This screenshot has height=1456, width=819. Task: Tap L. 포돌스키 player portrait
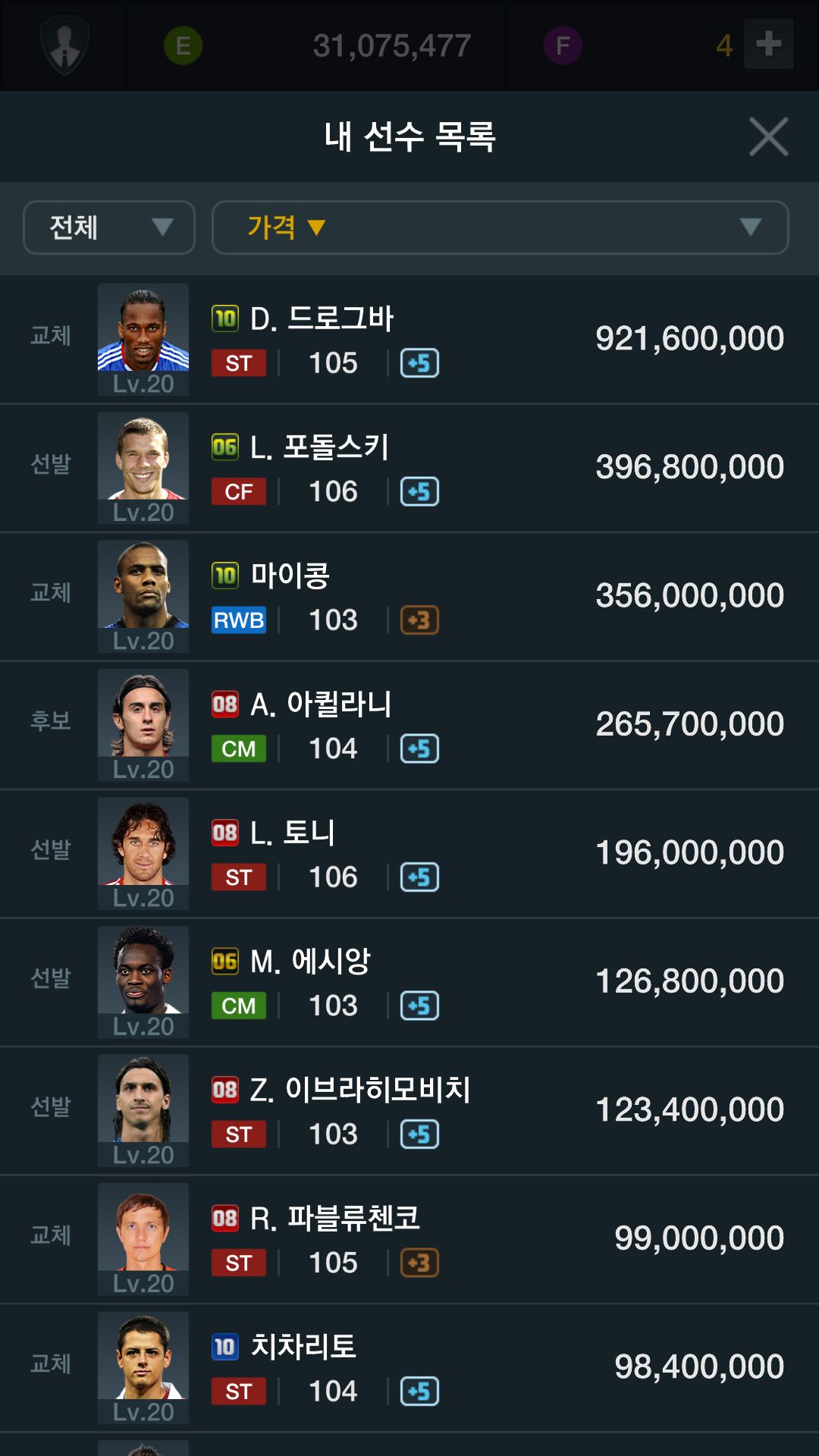(143, 460)
